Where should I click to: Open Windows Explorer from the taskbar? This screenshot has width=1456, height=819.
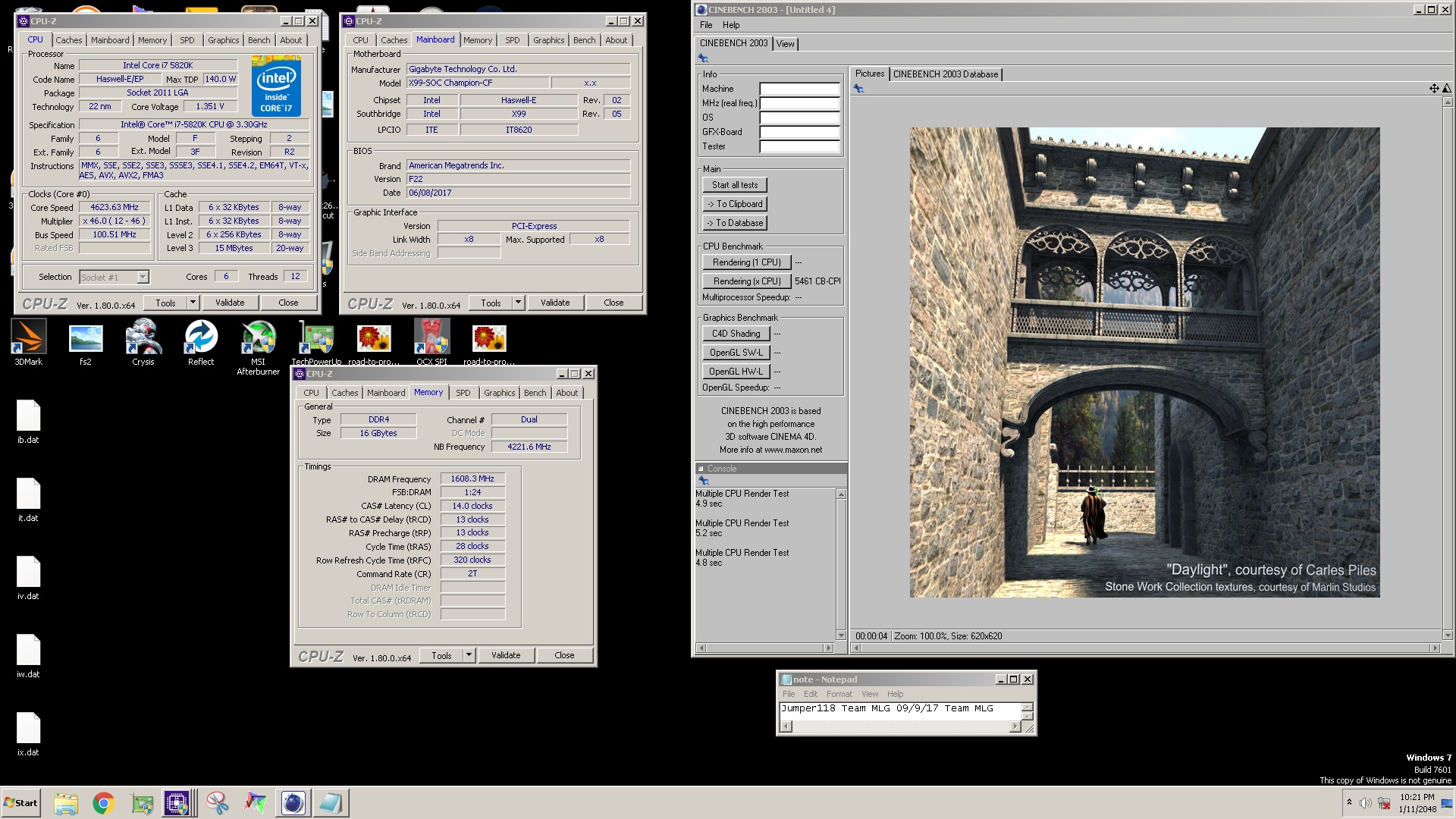pos(66,803)
